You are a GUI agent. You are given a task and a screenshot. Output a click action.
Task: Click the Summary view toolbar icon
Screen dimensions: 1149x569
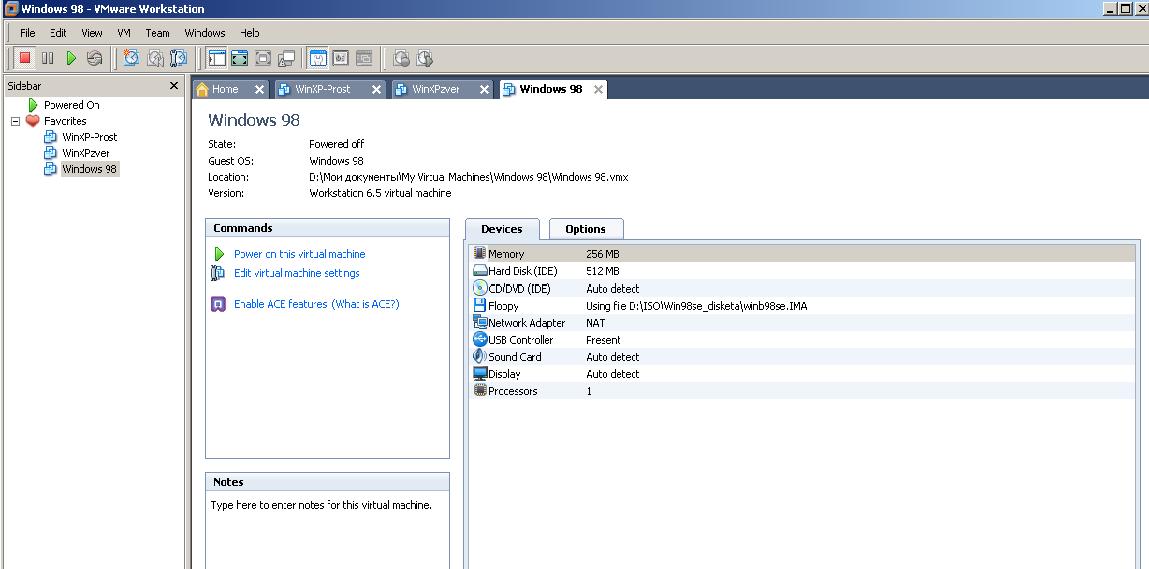(318, 58)
